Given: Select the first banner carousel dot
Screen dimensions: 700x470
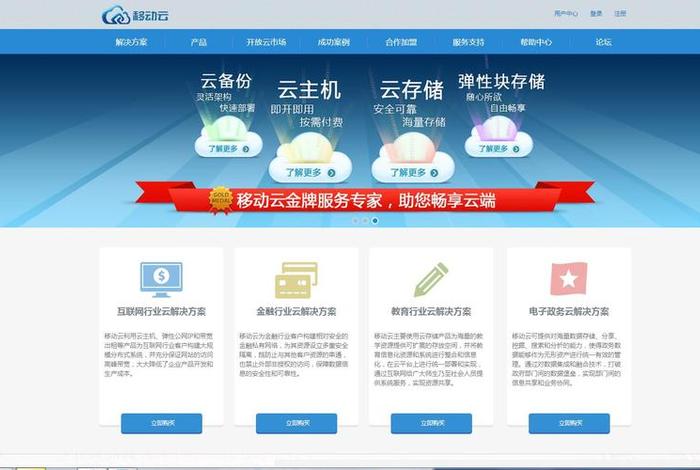Looking at the screenshot, I should pyautogui.click(x=355, y=220).
